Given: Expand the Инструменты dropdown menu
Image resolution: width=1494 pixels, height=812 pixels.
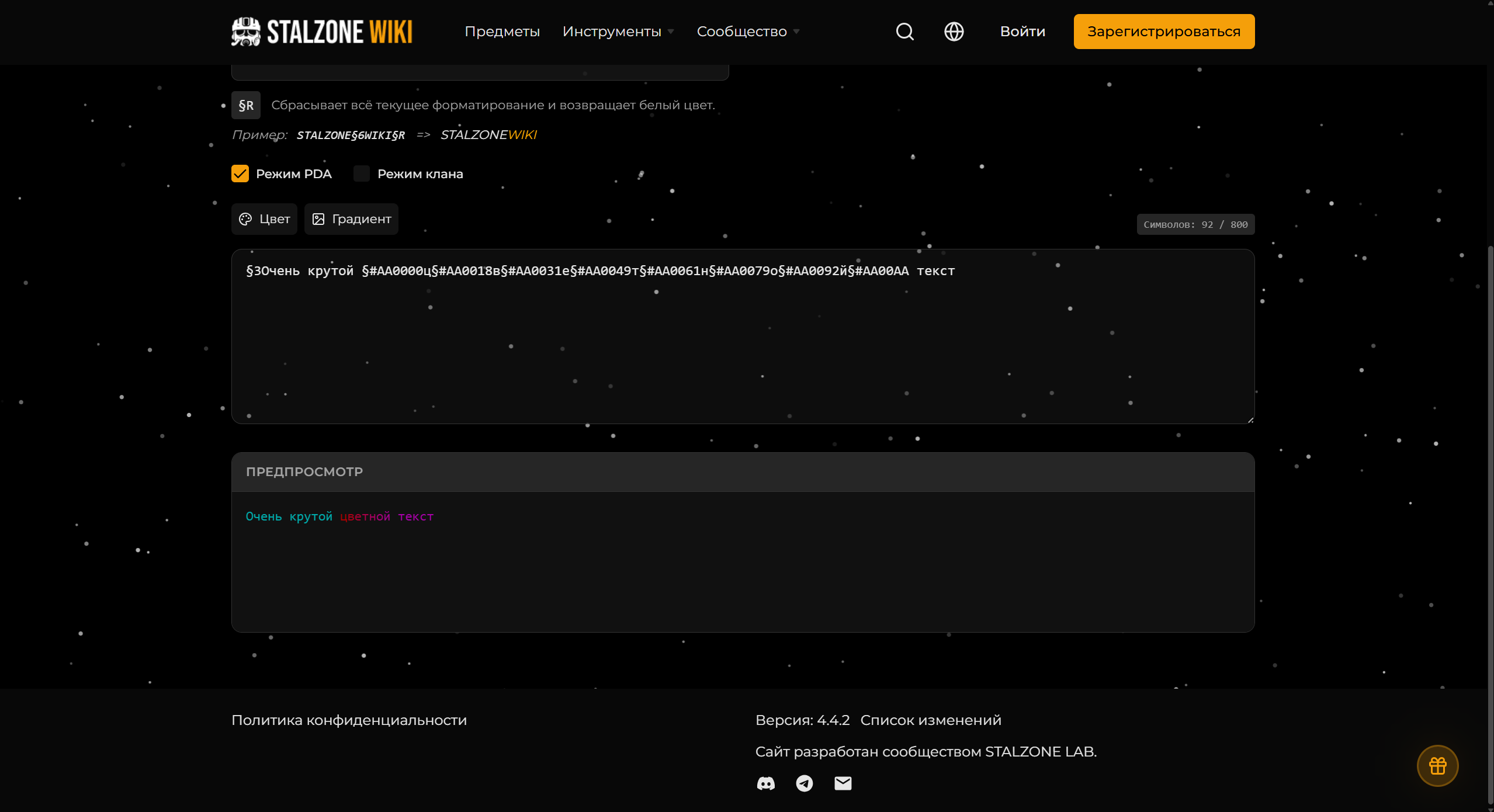Looking at the screenshot, I should click(618, 32).
